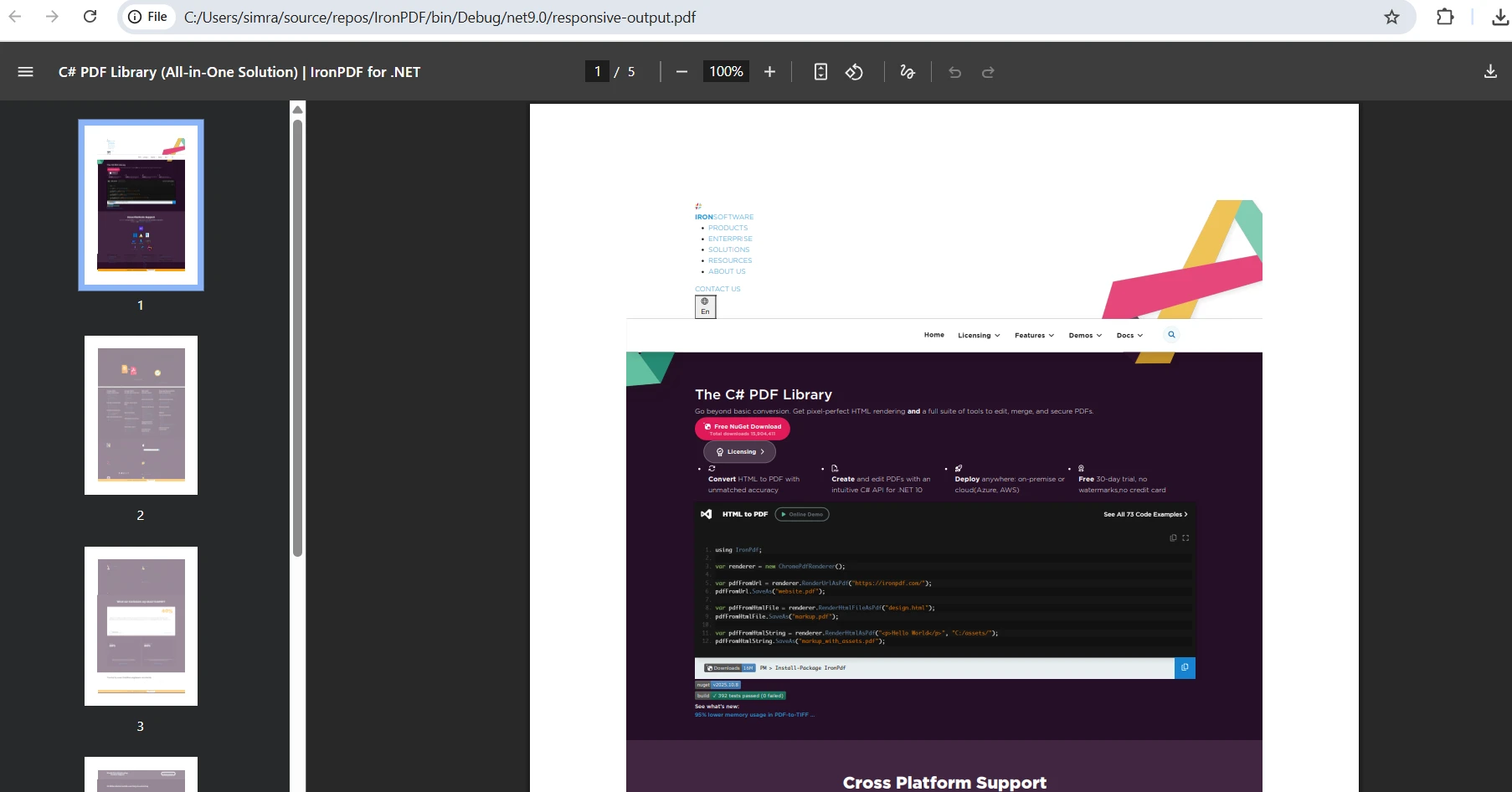1512x792 pixels.
Task: Jump to page 2 via its thumbnail
Action: 141,415
